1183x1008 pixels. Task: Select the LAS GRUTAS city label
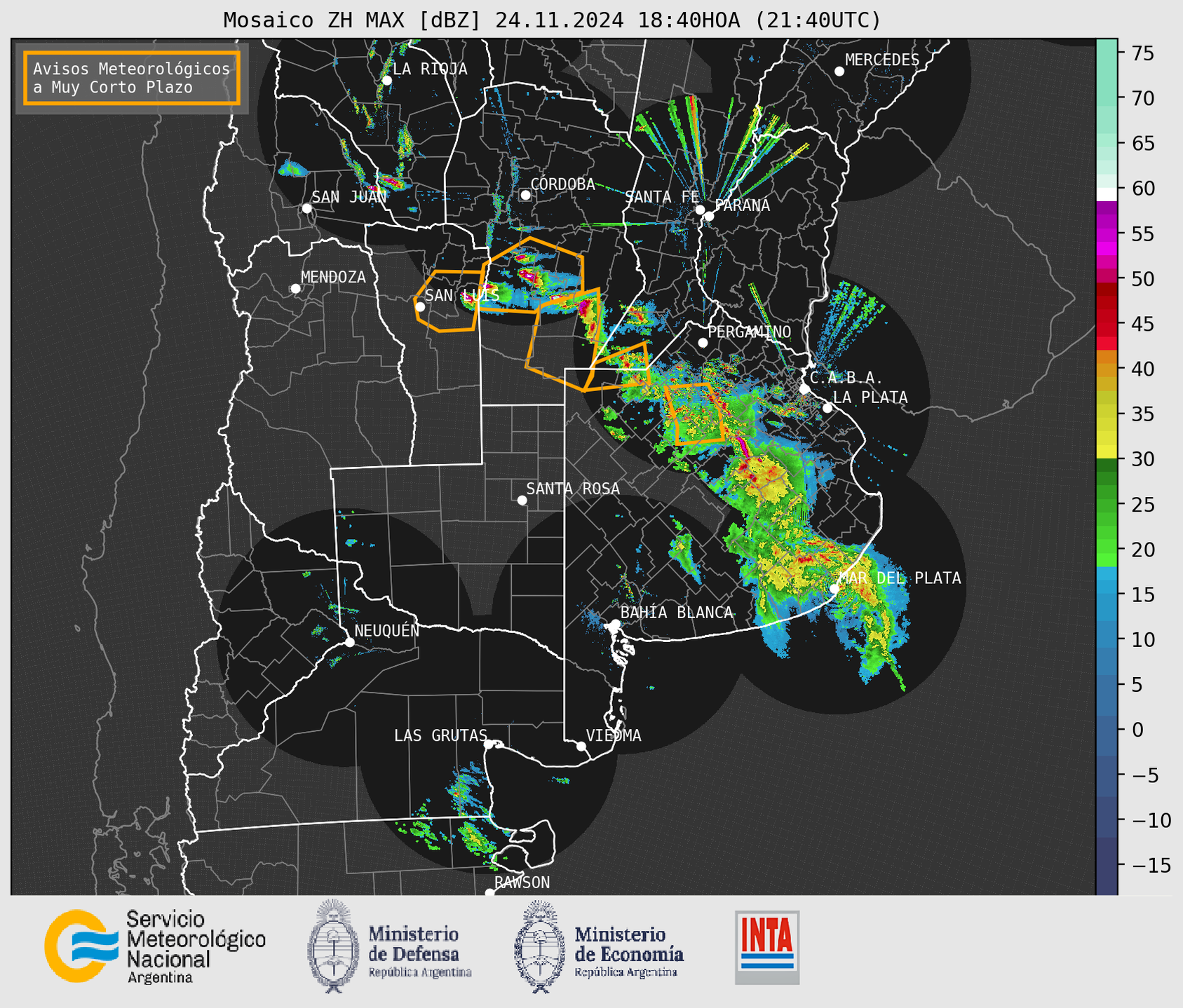coord(440,735)
